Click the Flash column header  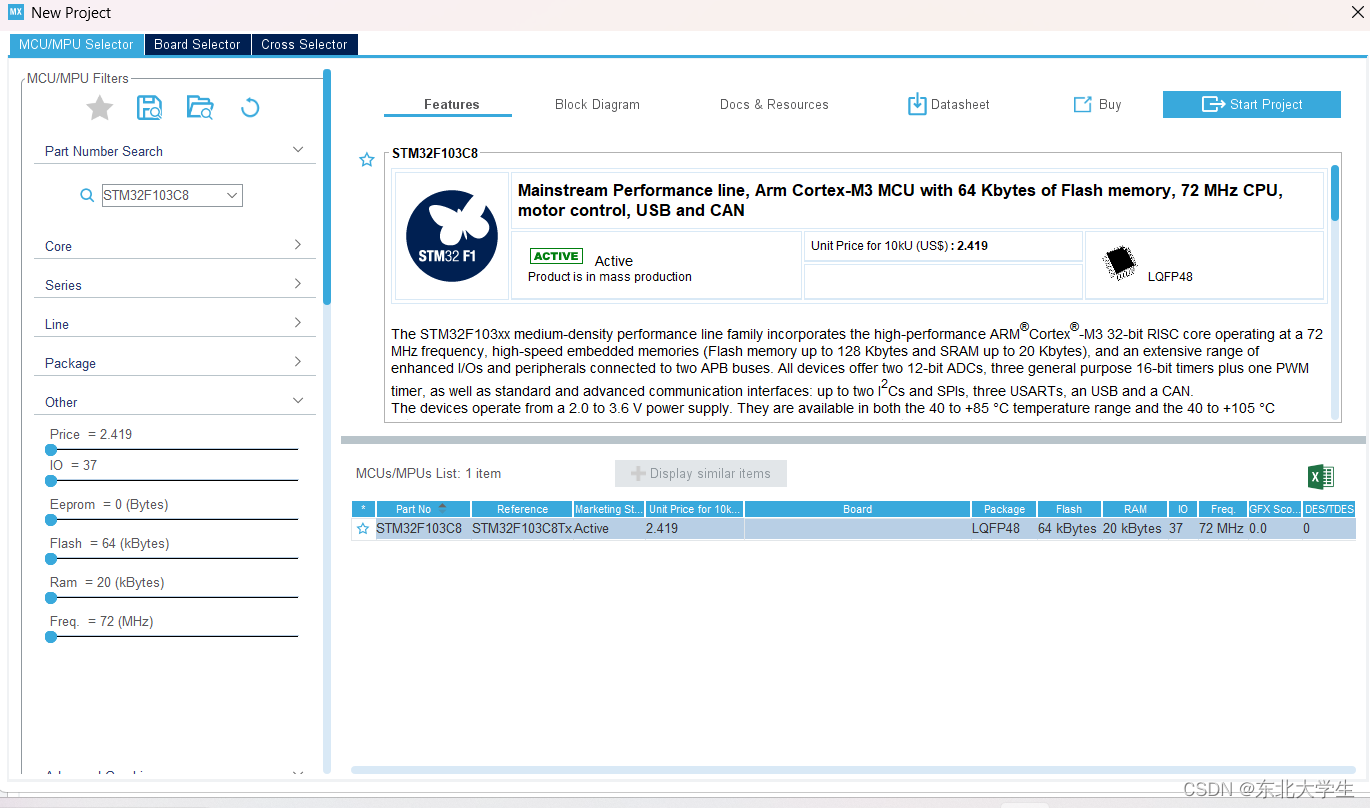pyautogui.click(x=1069, y=509)
